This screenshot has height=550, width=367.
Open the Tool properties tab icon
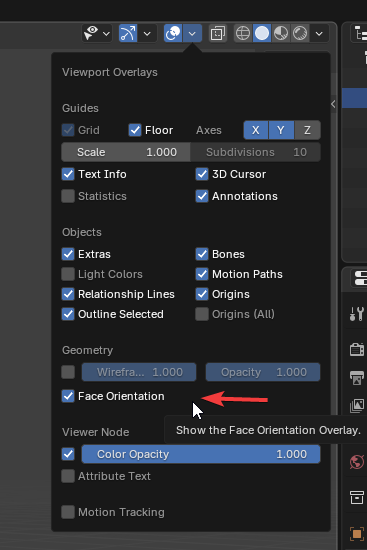tap(357, 314)
